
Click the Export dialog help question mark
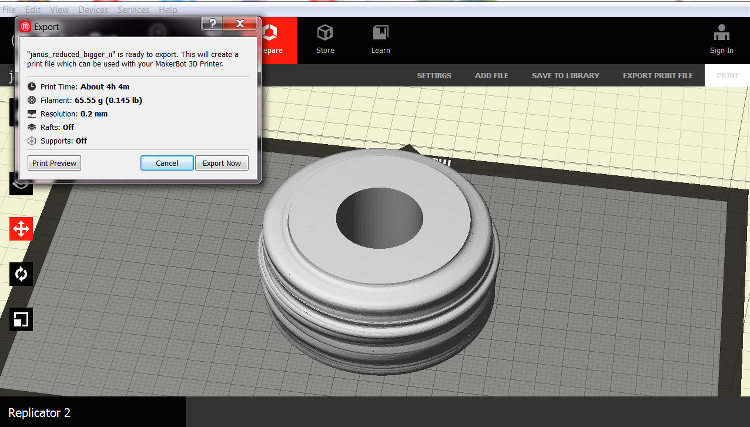point(212,23)
